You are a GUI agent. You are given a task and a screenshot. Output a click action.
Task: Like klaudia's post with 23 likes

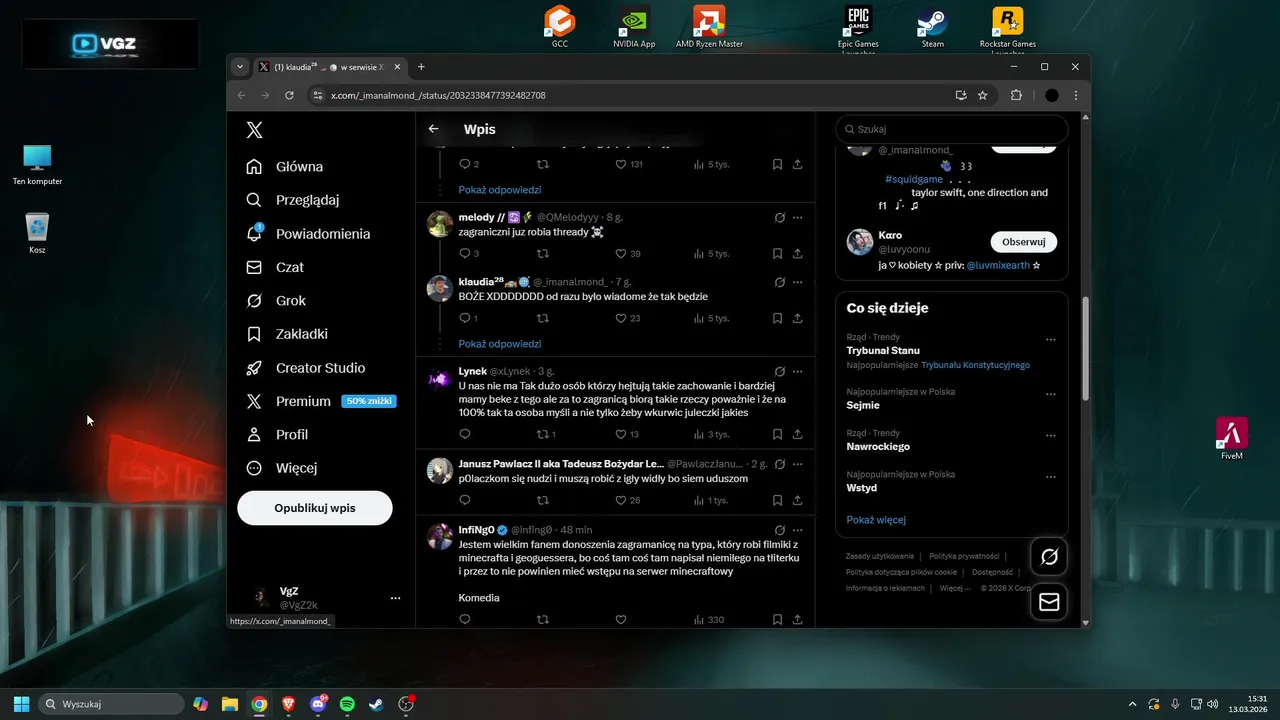point(628,318)
